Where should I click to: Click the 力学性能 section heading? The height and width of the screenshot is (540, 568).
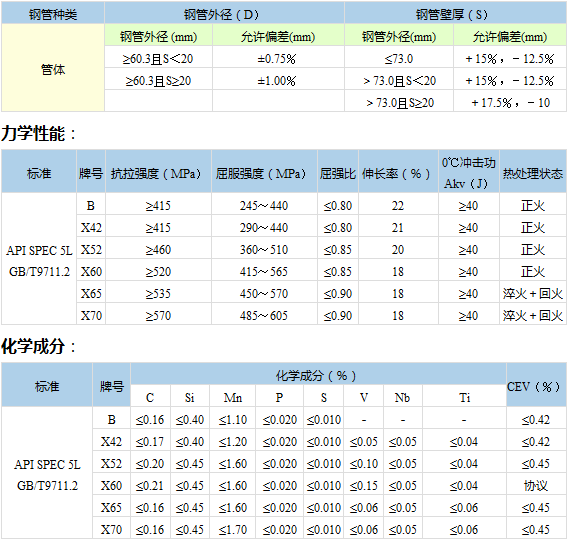pyautogui.click(x=38, y=133)
